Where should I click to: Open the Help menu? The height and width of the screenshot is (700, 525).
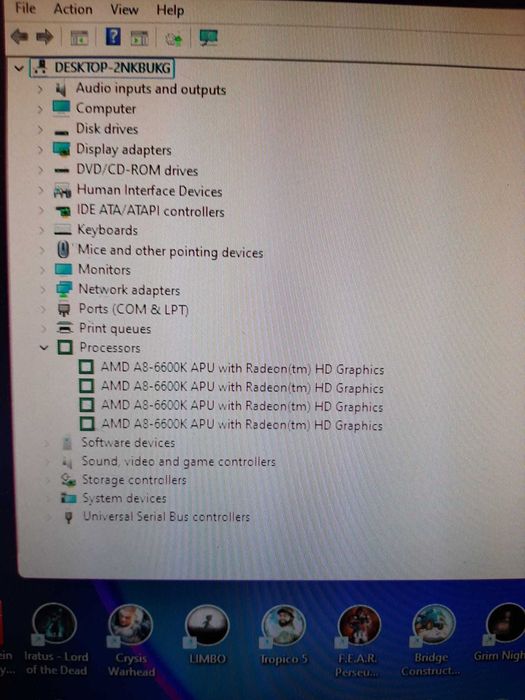170,10
